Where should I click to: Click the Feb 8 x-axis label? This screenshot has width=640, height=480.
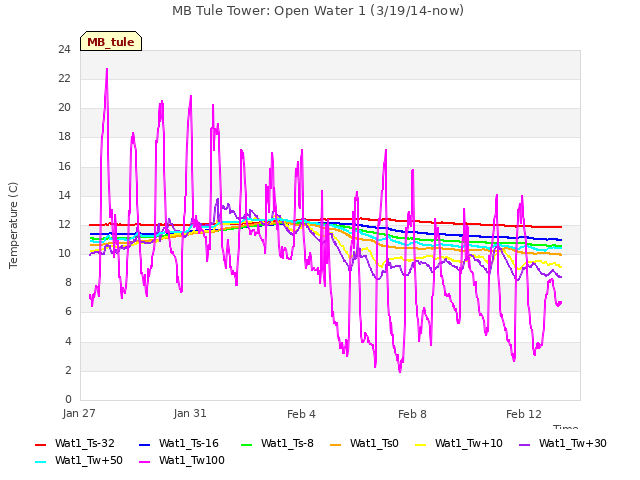[412, 414]
